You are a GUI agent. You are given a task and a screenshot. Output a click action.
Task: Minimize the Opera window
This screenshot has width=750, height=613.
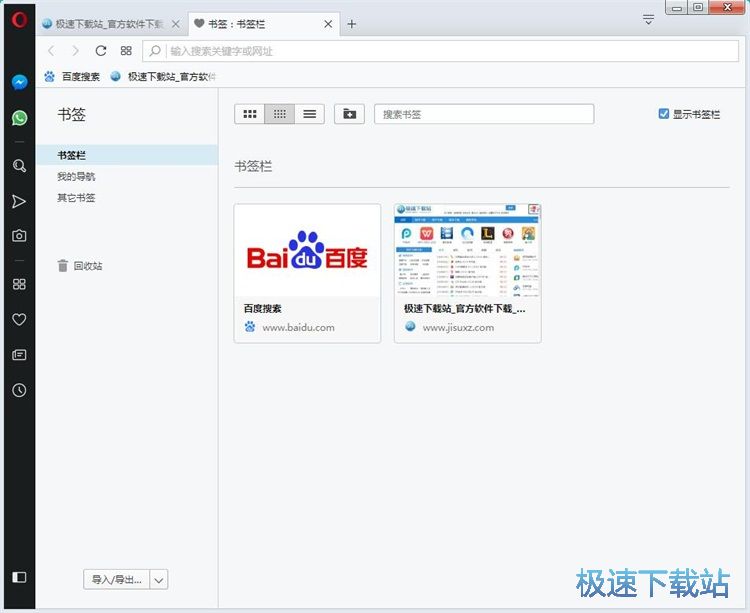[677, 8]
